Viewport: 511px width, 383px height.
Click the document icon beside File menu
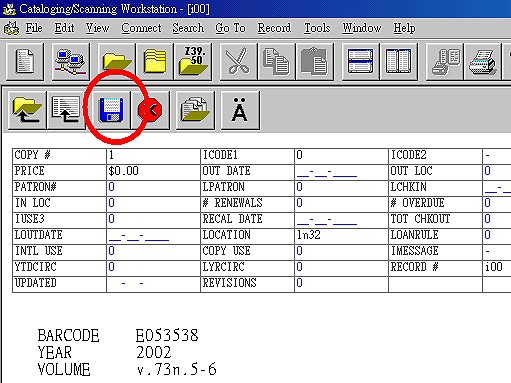point(11,28)
